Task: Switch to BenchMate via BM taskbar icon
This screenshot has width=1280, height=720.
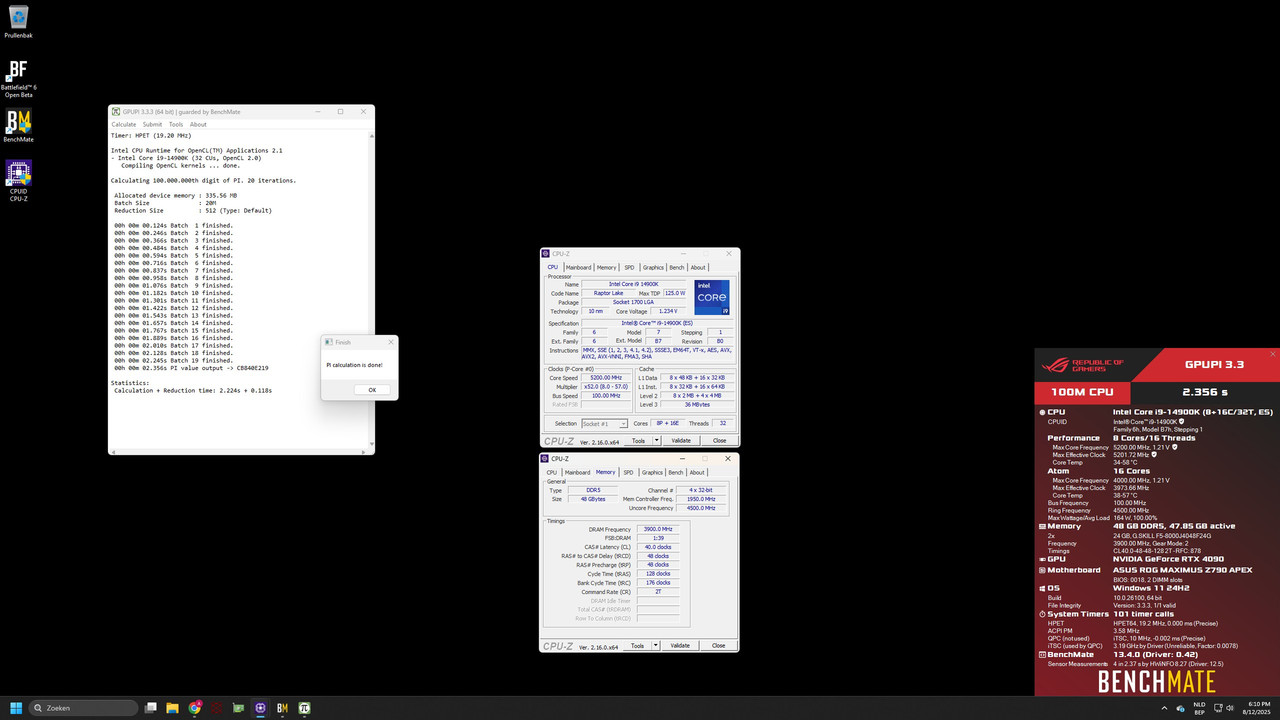Action: tap(283, 708)
